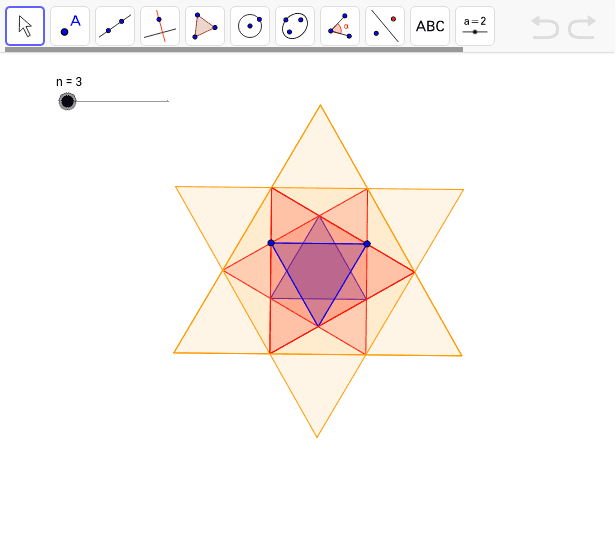Select the ABC Text tool
616x545 pixels.
tap(430, 26)
